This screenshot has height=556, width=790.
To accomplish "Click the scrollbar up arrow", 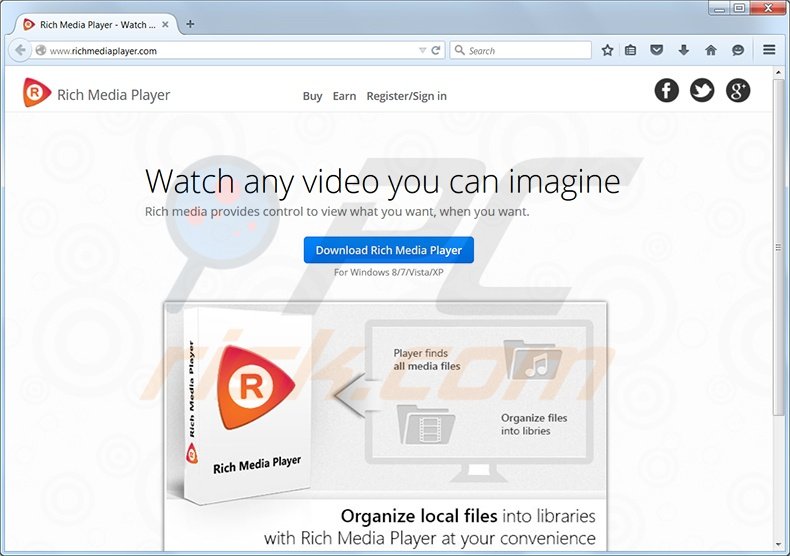I will [778, 73].
